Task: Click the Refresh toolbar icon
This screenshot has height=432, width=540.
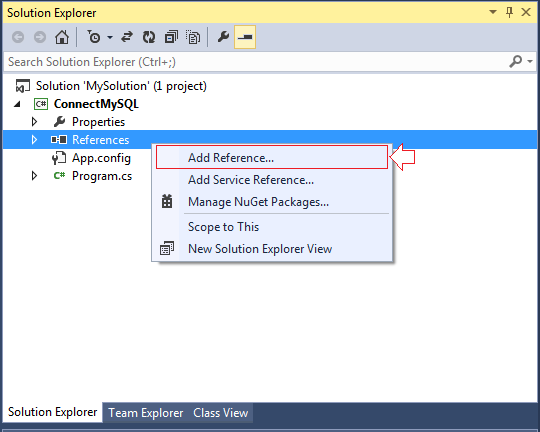Action: [x=149, y=37]
